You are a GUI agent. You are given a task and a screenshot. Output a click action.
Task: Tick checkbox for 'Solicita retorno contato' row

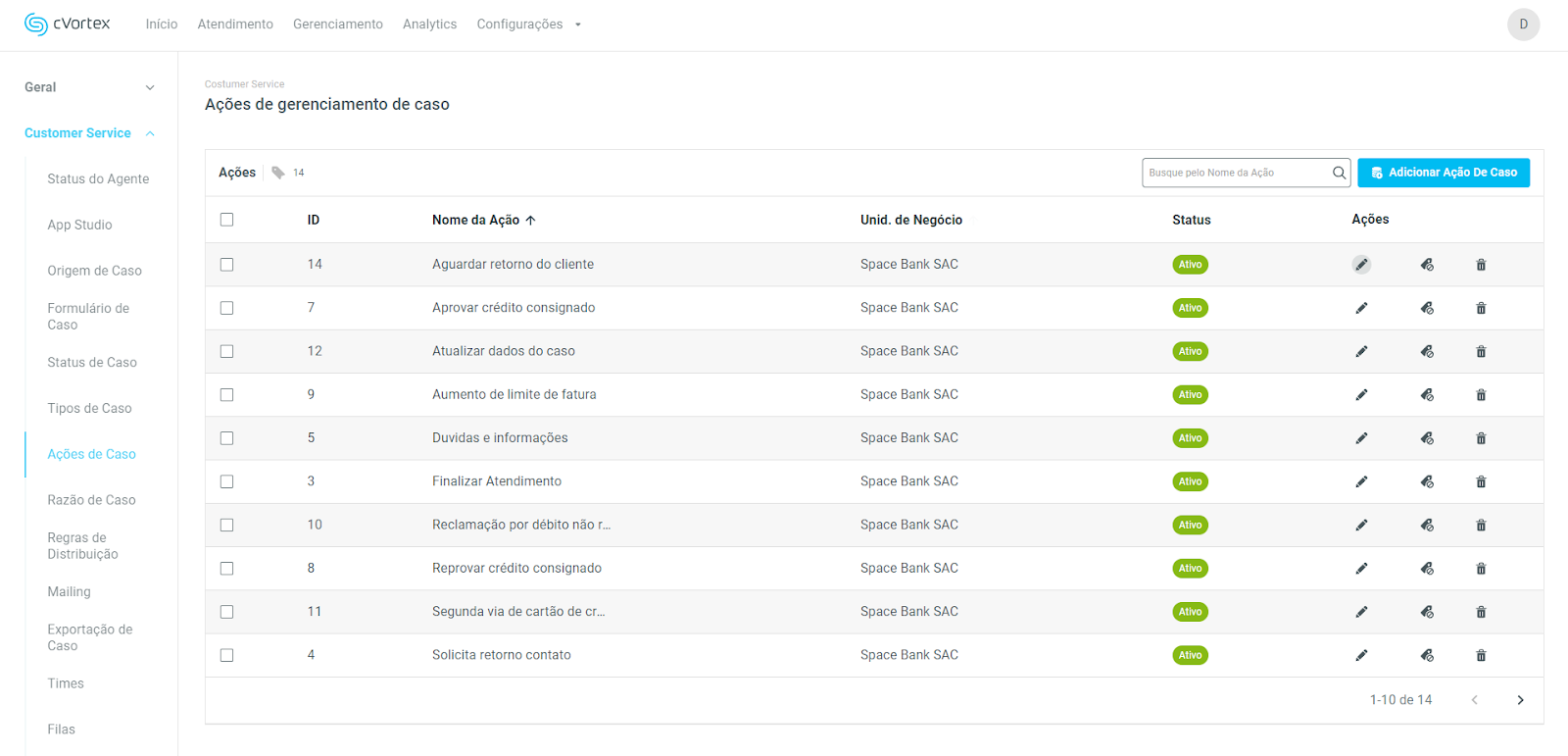pos(227,655)
